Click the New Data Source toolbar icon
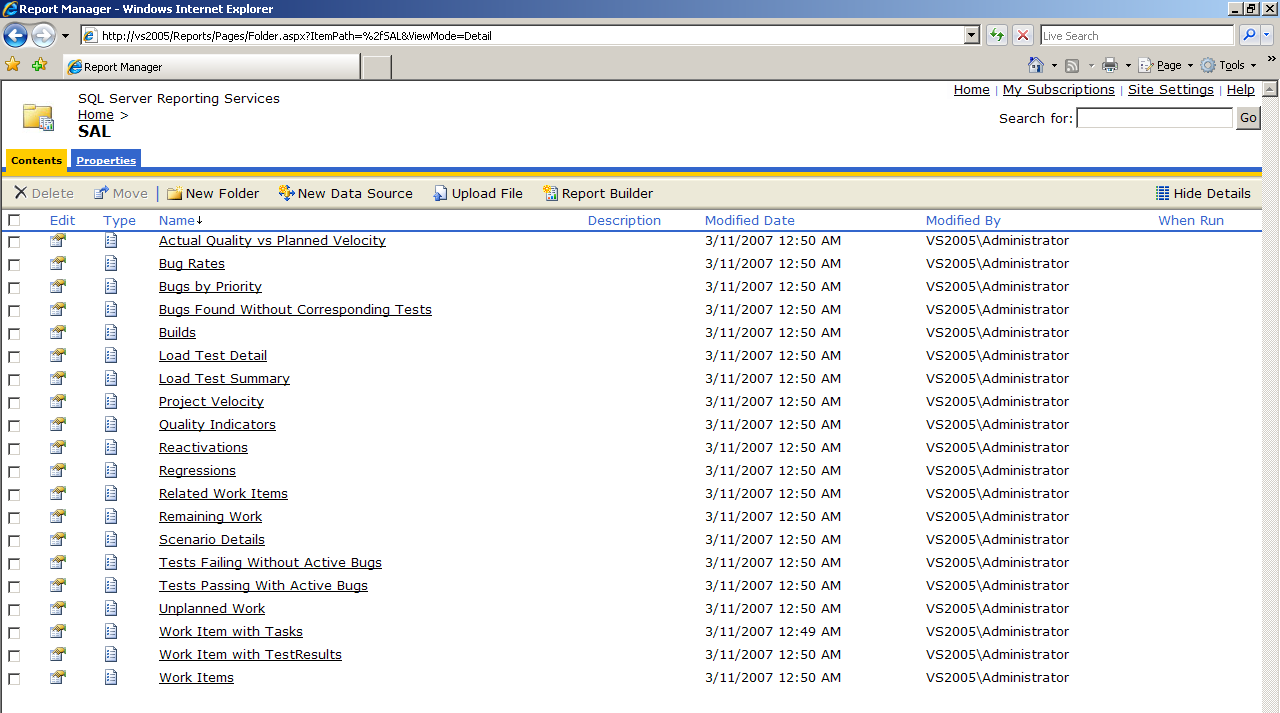Viewport: 1280px width, 713px height. click(286, 193)
